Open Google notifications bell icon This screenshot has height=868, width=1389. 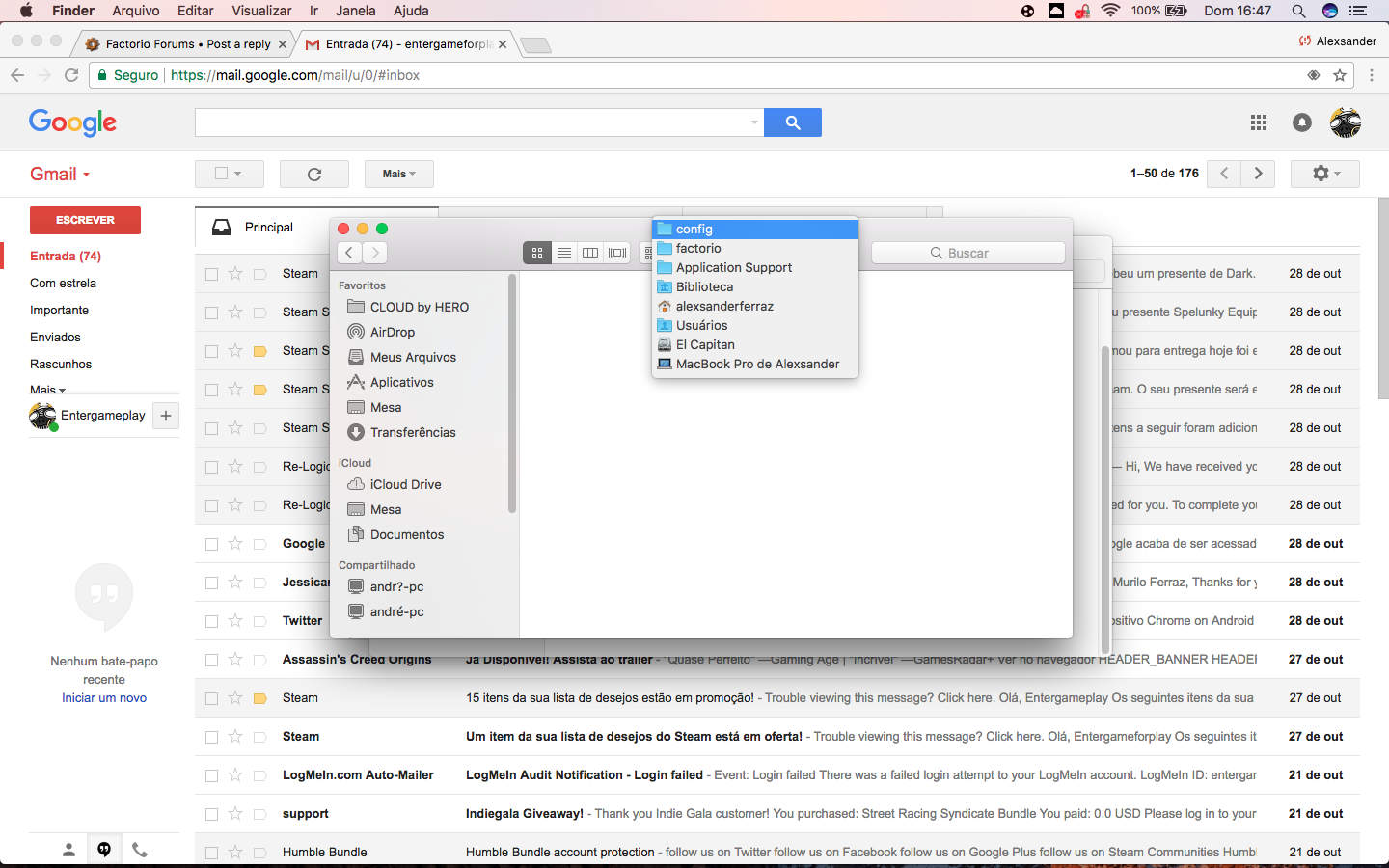coord(1302,122)
